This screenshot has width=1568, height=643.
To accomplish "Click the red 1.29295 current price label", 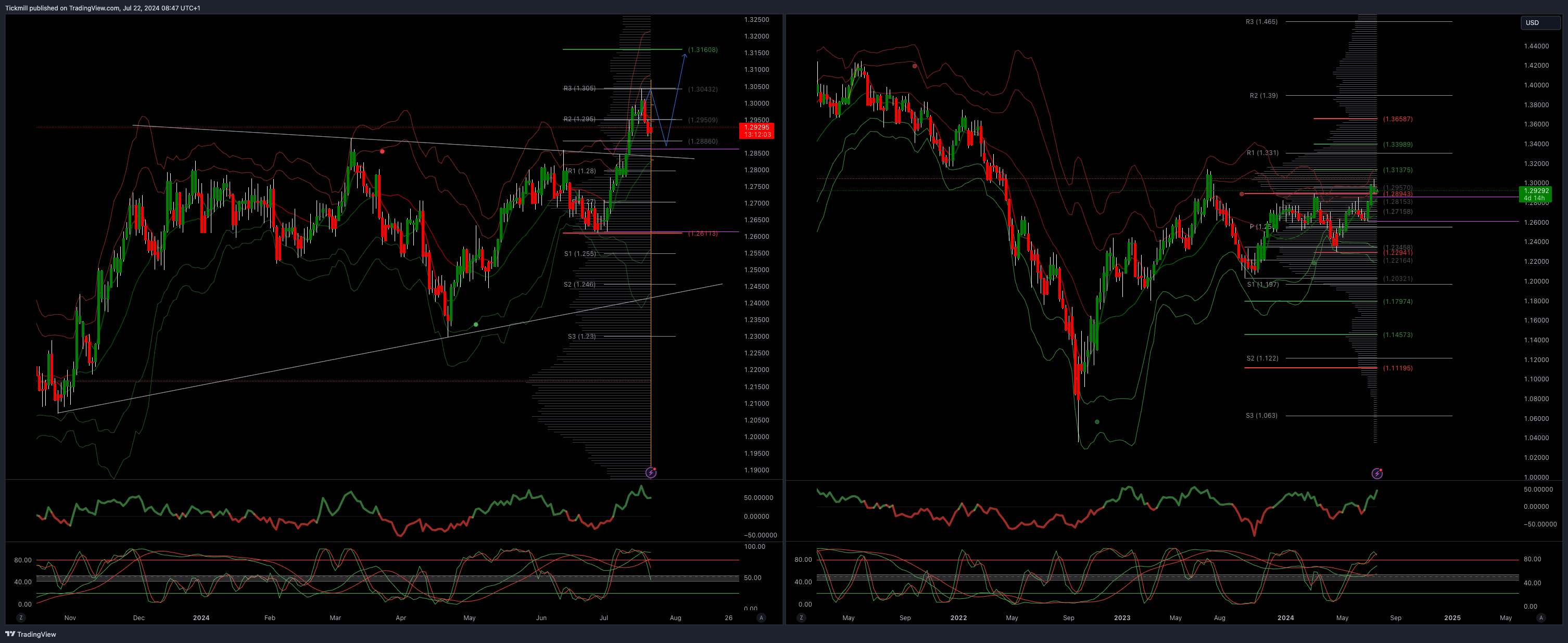I will click(756, 131).
